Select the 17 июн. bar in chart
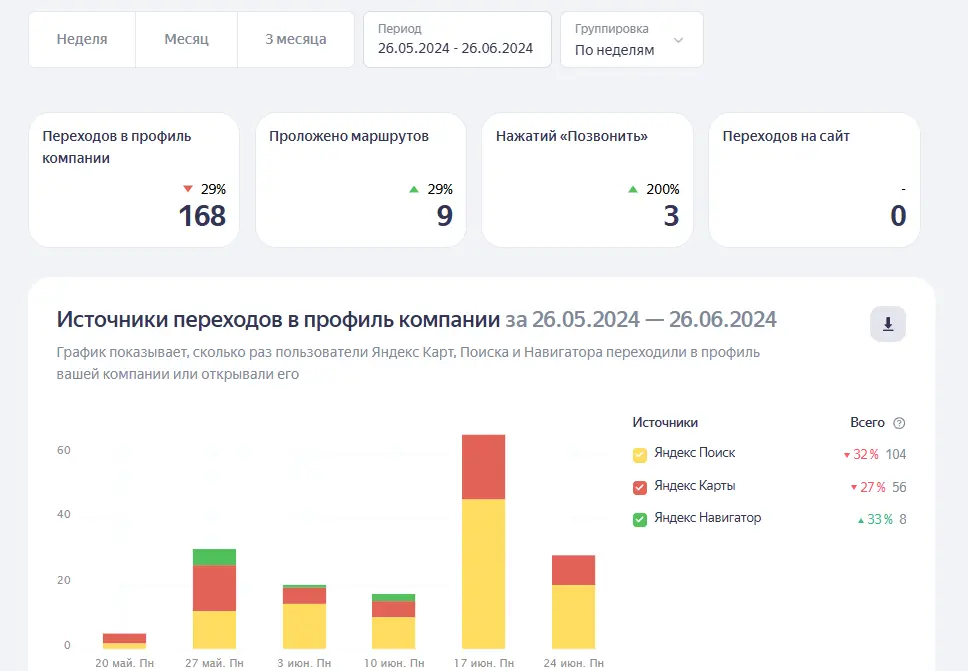968x671 pixels. tap(483, 541)
